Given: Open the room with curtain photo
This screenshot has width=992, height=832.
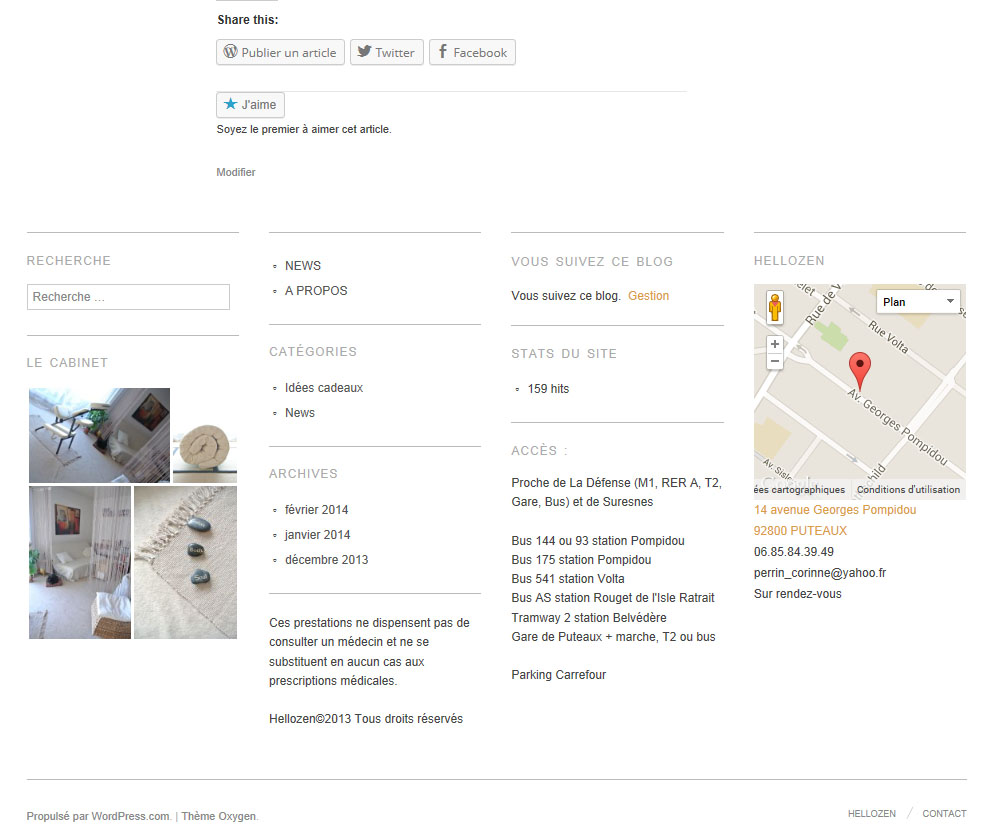Looking at the screenshot, I should point(80,562).
